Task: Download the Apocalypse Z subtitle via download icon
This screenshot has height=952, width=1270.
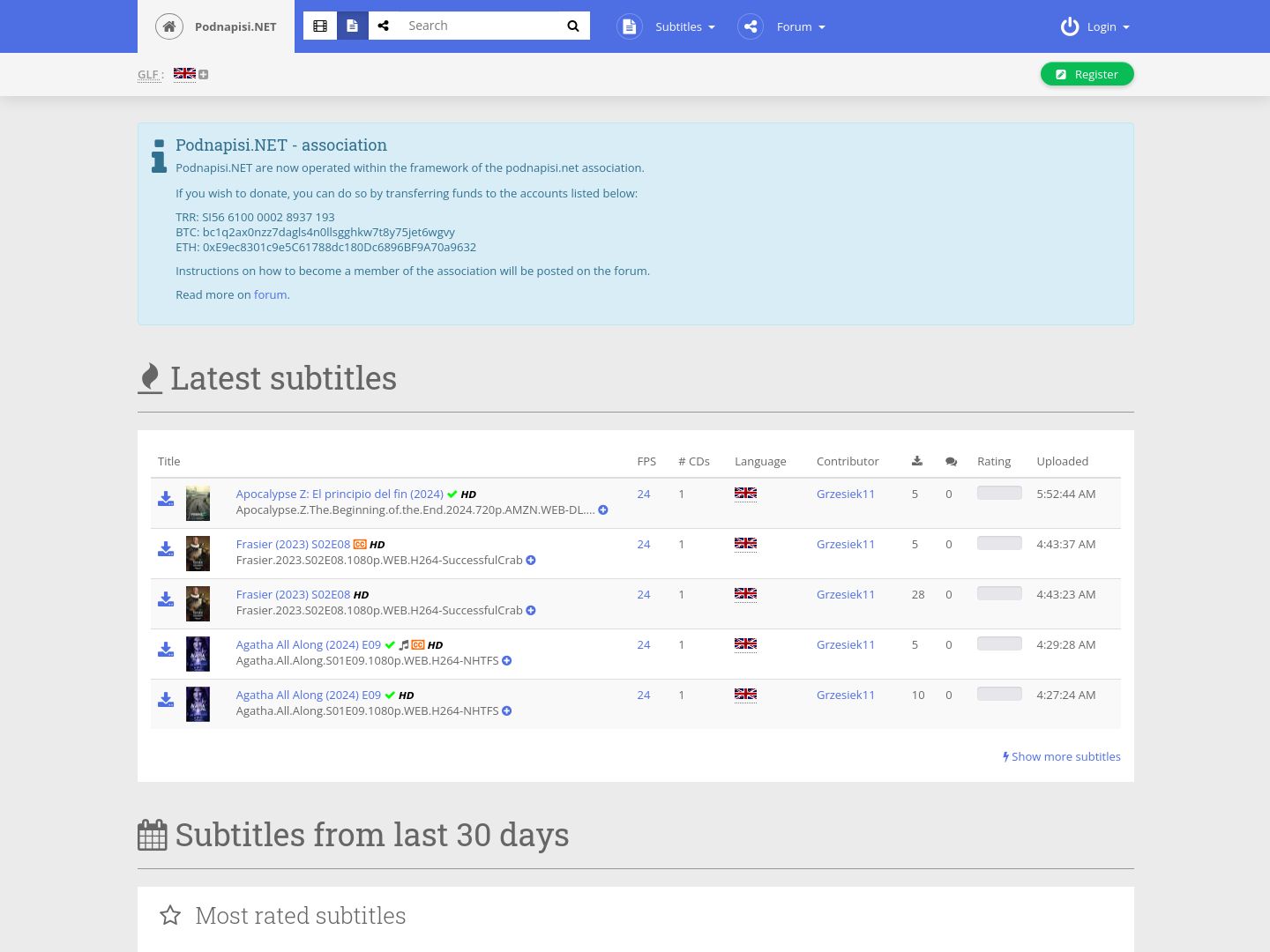Action: point(166,499)
